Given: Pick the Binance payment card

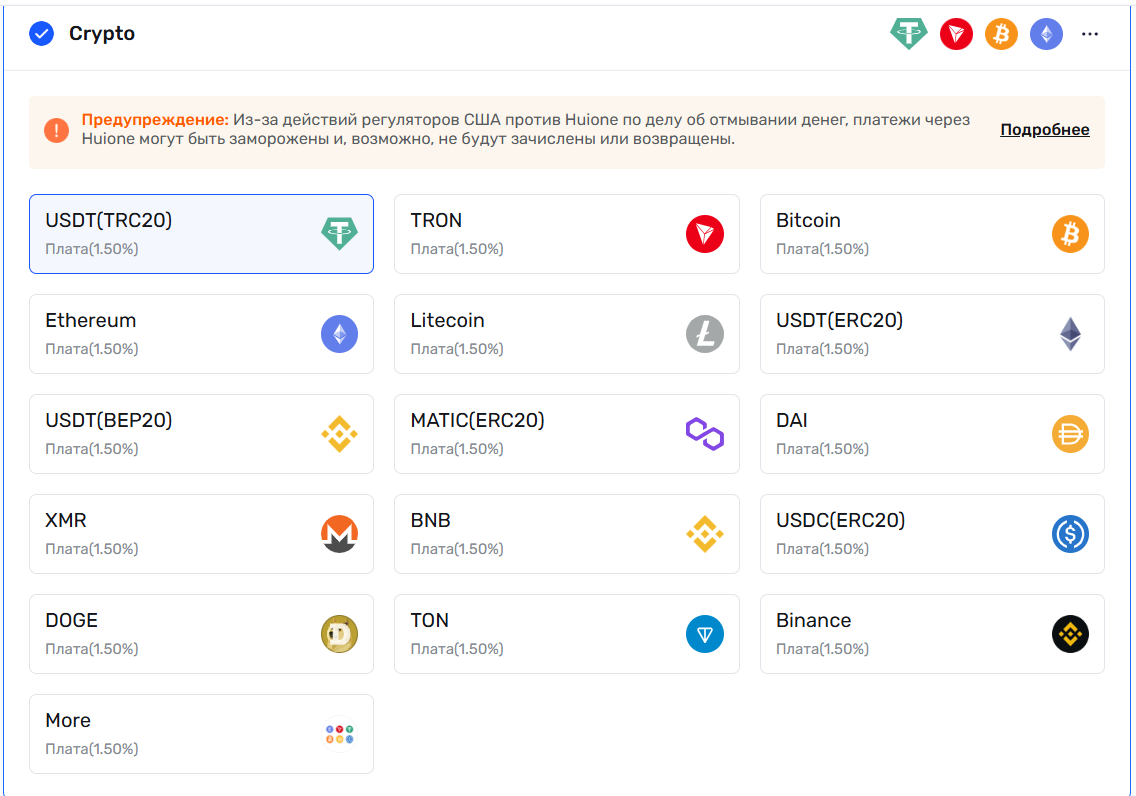Looking at the screenshot, I should coord(931,634).
